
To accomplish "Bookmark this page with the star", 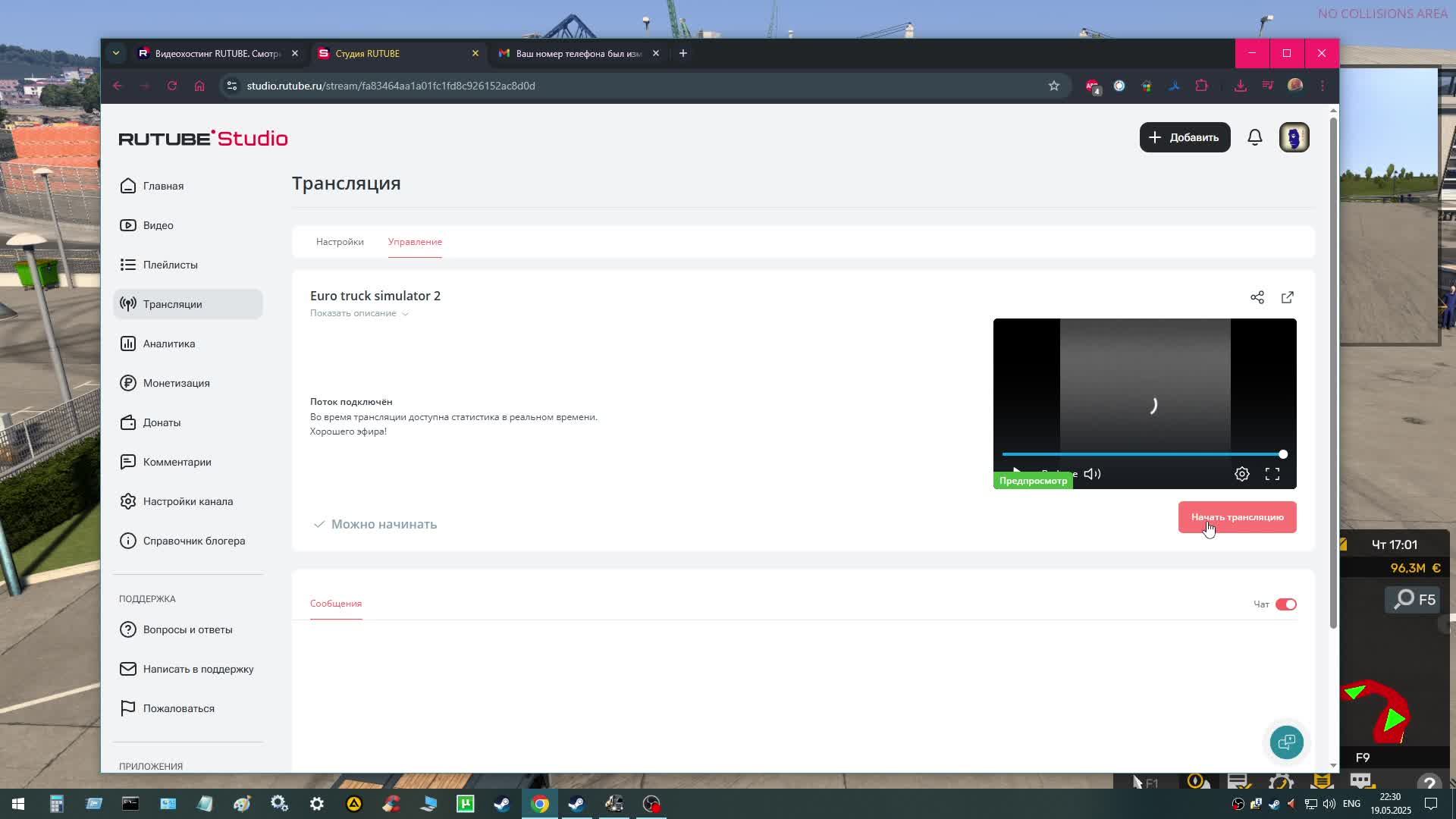I will [1054, 86].
